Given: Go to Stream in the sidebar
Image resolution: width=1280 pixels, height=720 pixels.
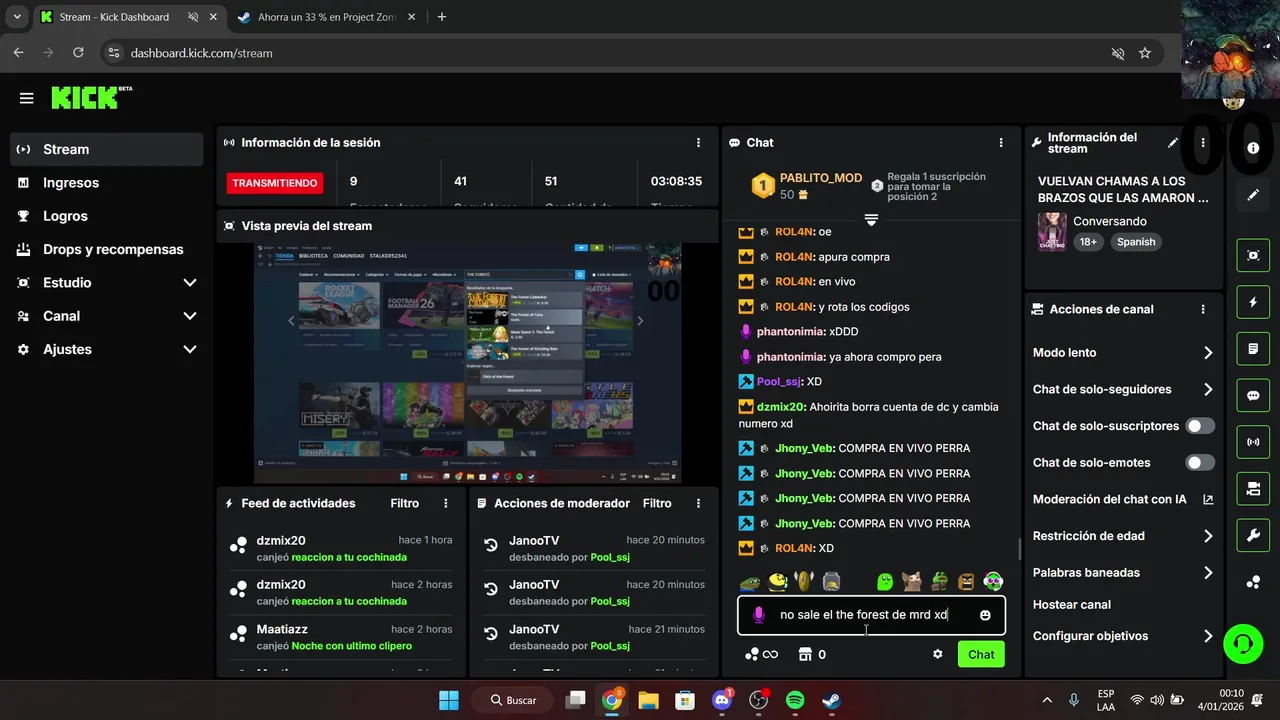Looking at the screenshot, I should pyautogui.click(x=107, y=149).
